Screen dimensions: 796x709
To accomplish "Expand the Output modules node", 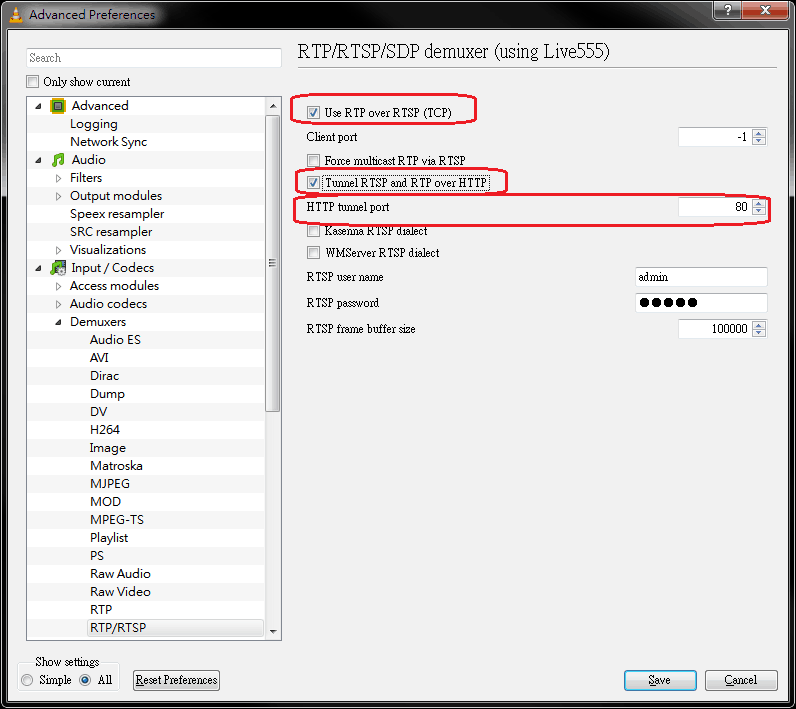I will tap(58, 196).
